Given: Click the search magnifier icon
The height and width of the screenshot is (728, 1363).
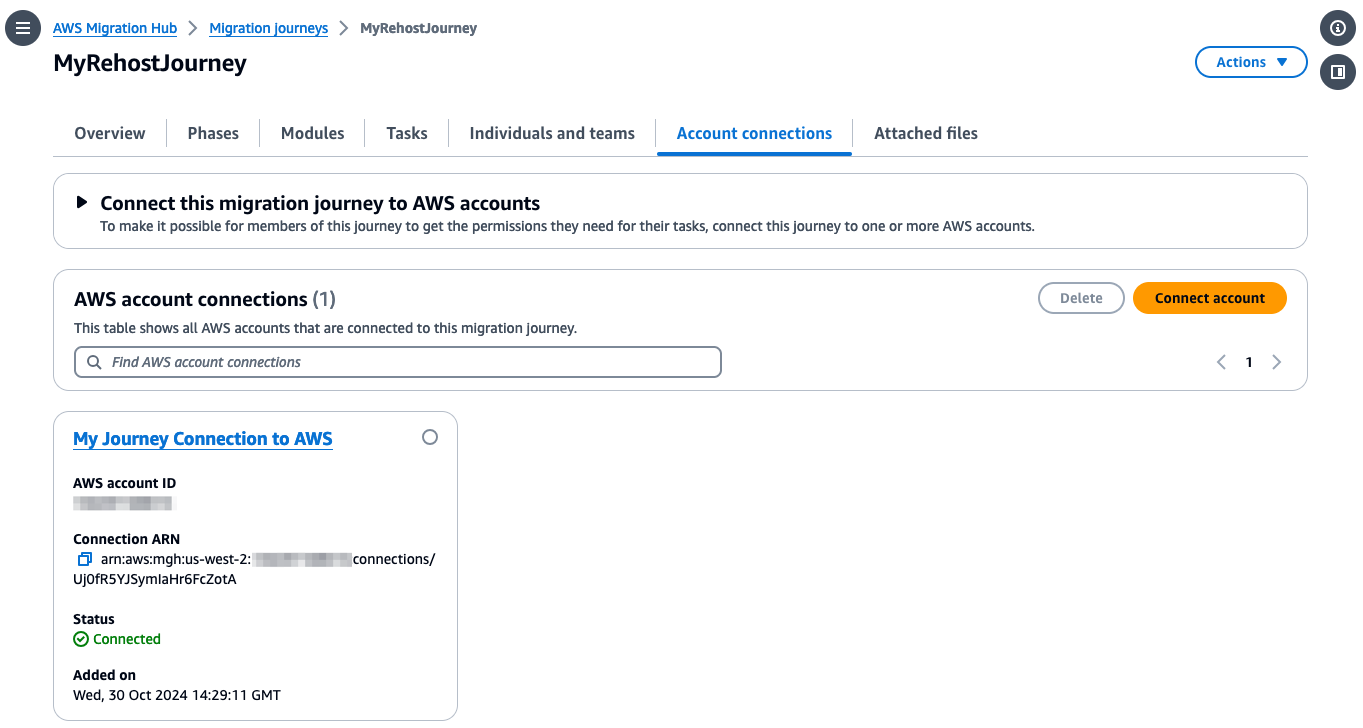Looking at the screenshot, I should coord(94,362).
